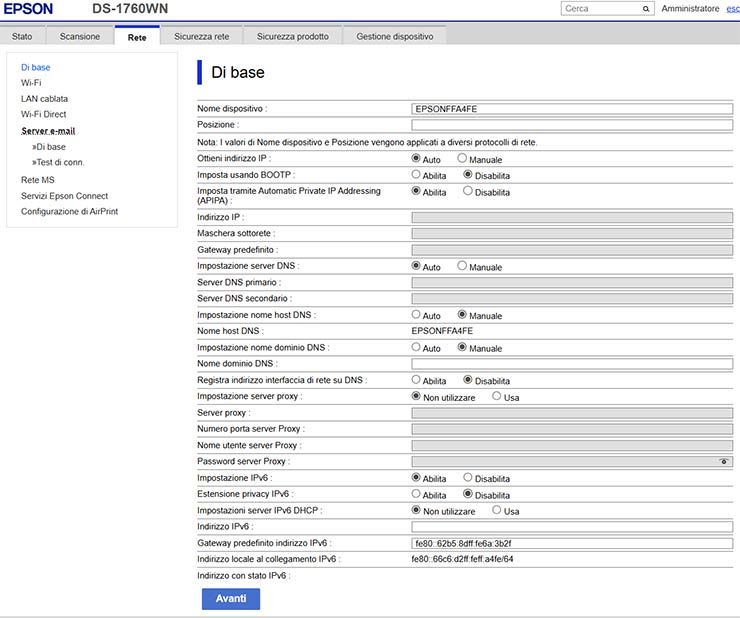740x618 pixels.
Task: Show the proxy password eye icon
Action: 724,462
